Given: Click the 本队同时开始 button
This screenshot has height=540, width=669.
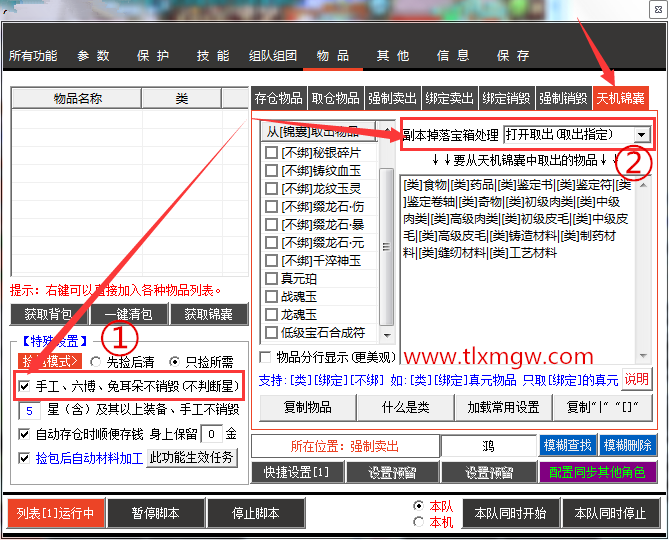Looking at the screenshot, I should pos(511,513).
